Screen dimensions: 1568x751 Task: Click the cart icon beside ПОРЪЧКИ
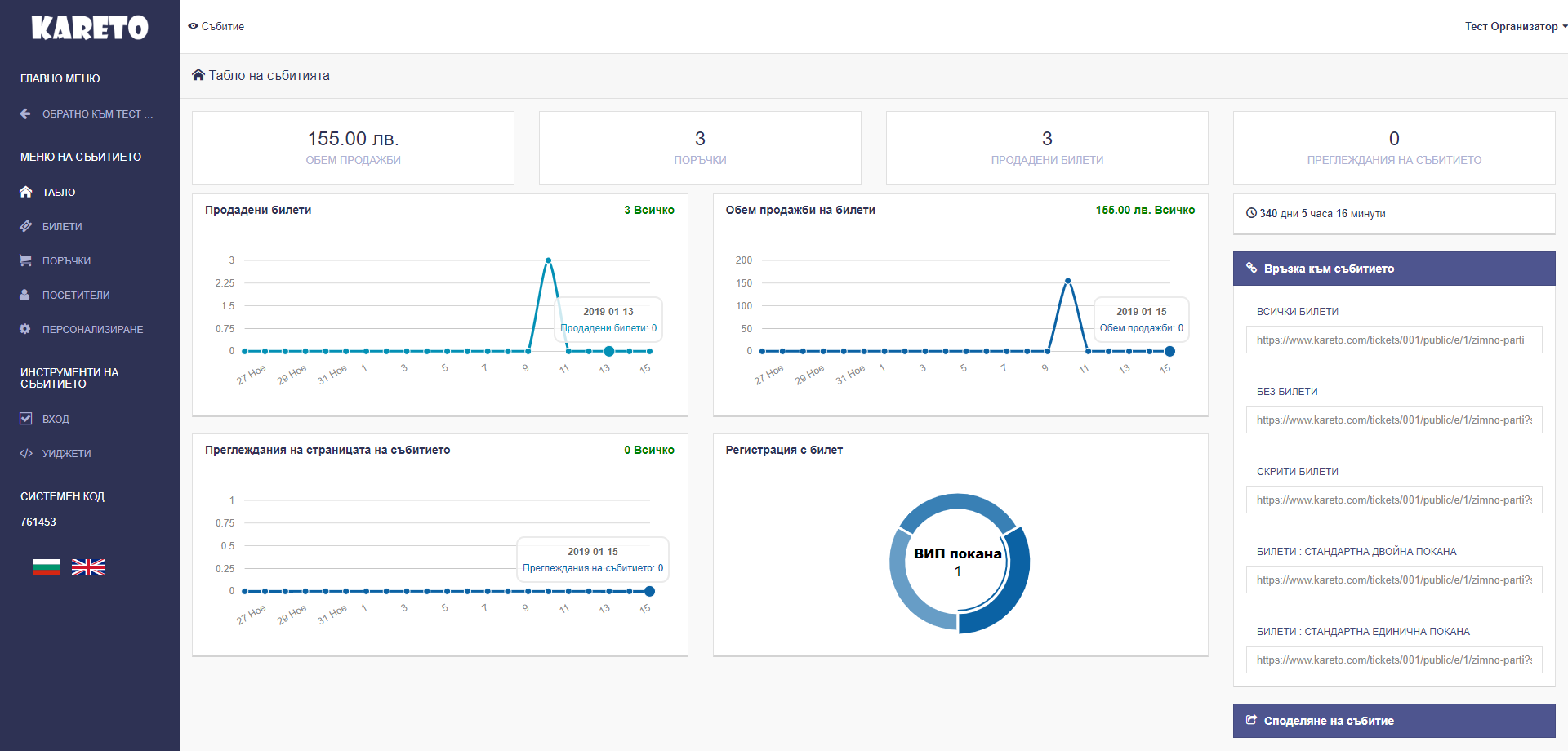pyautogui.click(x=25, y=260)
